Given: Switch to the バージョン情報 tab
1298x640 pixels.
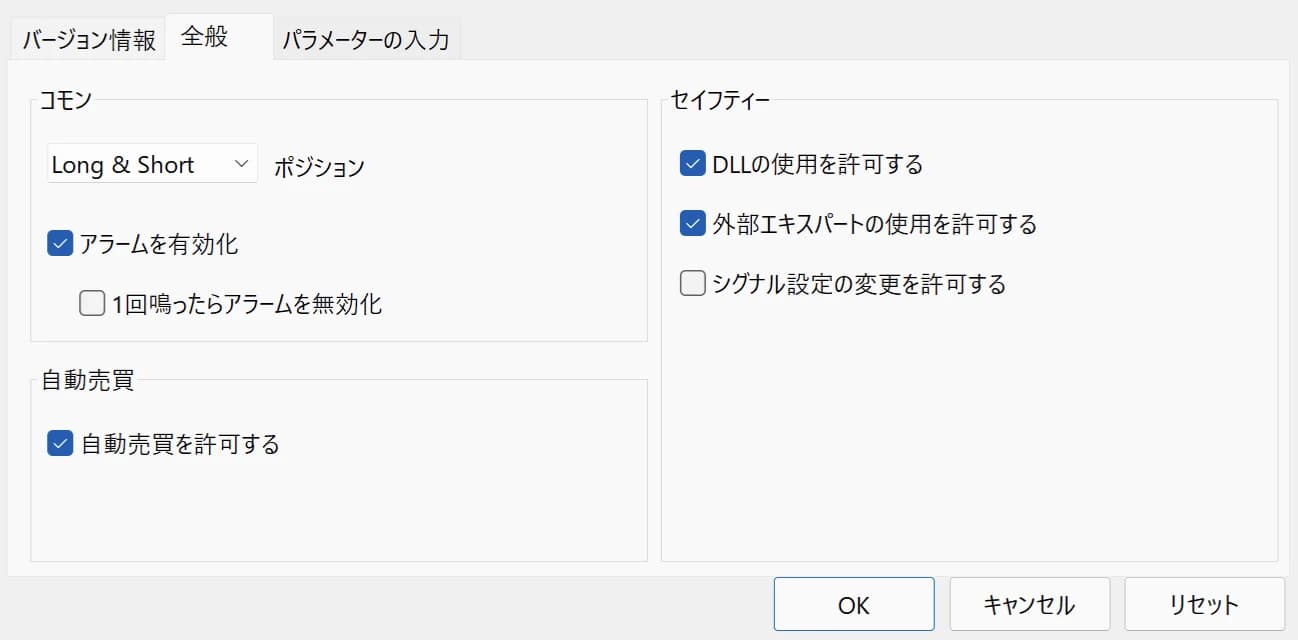Looking at the screenshot, I should tap(89, 41).
